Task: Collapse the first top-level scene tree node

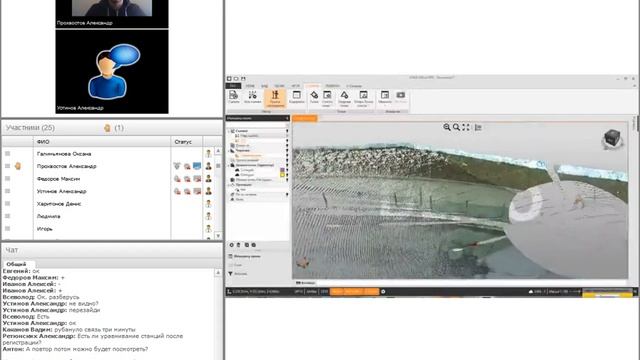Action: click(228, 131)
